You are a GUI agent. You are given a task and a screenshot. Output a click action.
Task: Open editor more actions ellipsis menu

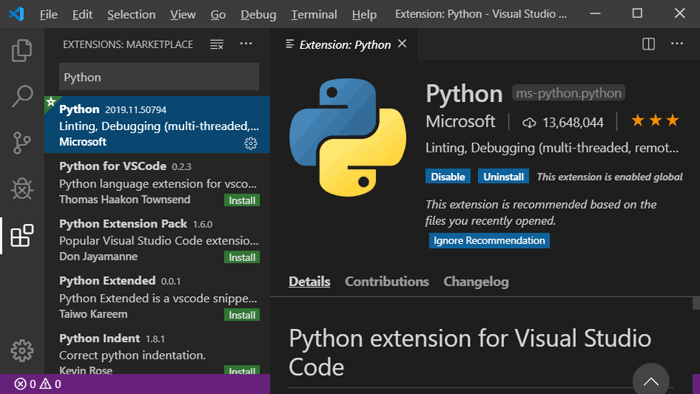pyautogui.click(x=677, y=43)
